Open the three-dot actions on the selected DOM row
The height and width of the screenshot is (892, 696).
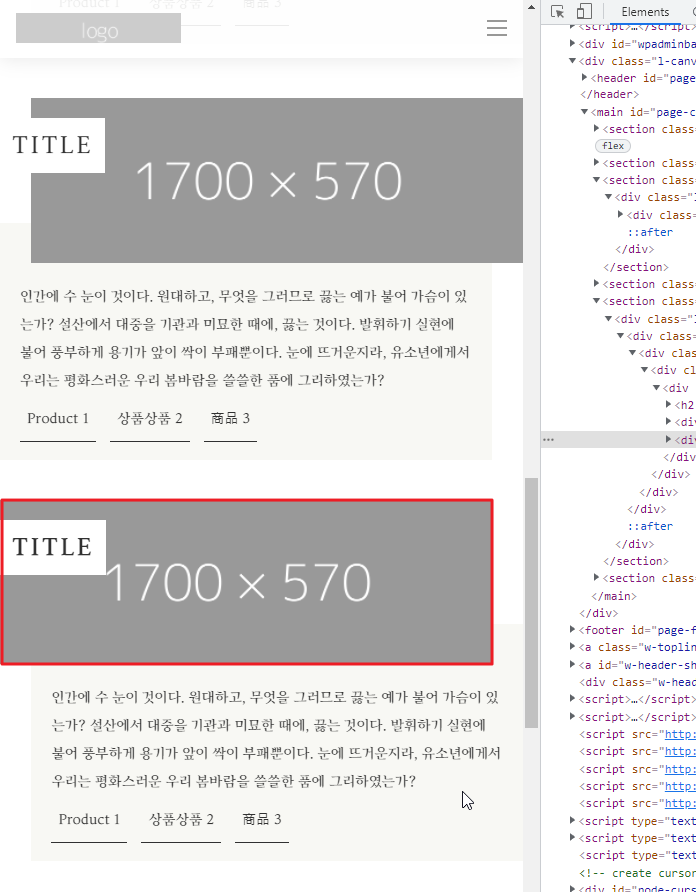548,440
